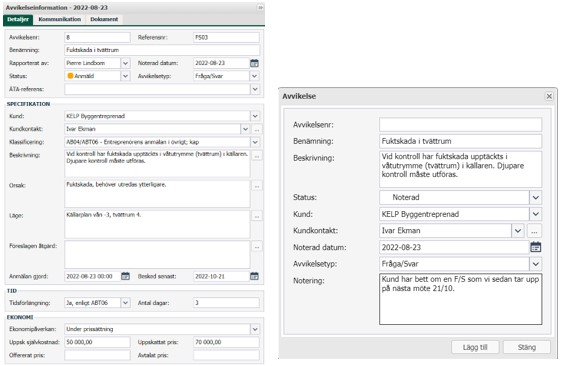
Task: Expand Avvikelsetyp dropdown in Avvikelse dialog
Action: (535, 264)
